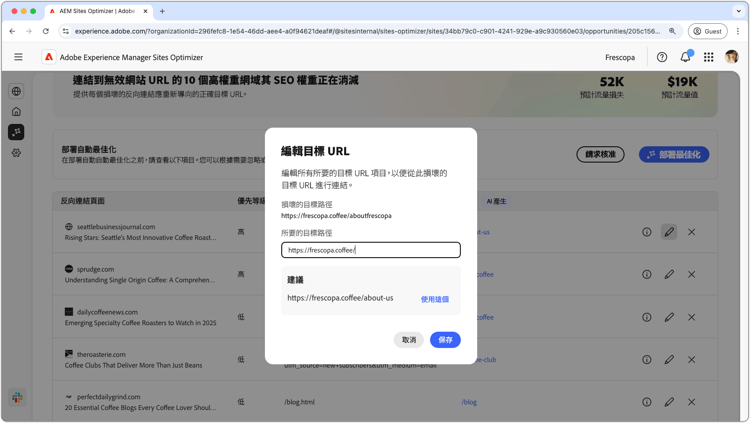Show info for the sprudge.com row
This screenshot has width=750, height=423.
(647, 275)
